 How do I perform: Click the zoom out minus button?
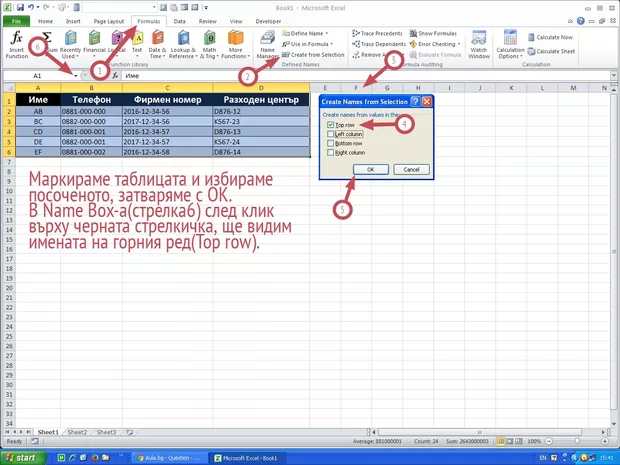click(549, 441)
